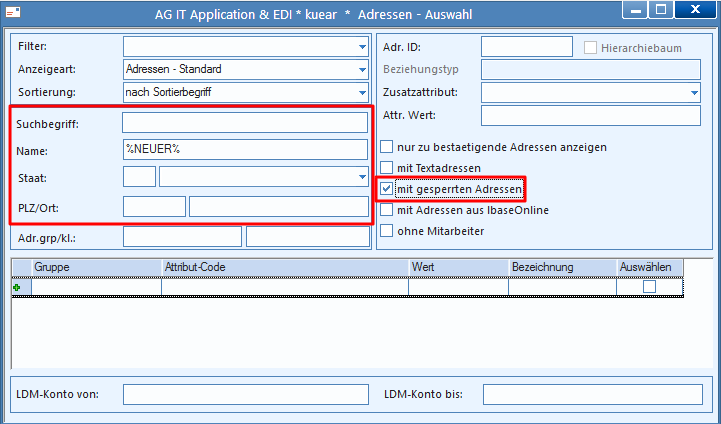The image size is (721, 424).
Task: Tick the Auswählen checkbox in grid row
Action: tap(649, 287)
